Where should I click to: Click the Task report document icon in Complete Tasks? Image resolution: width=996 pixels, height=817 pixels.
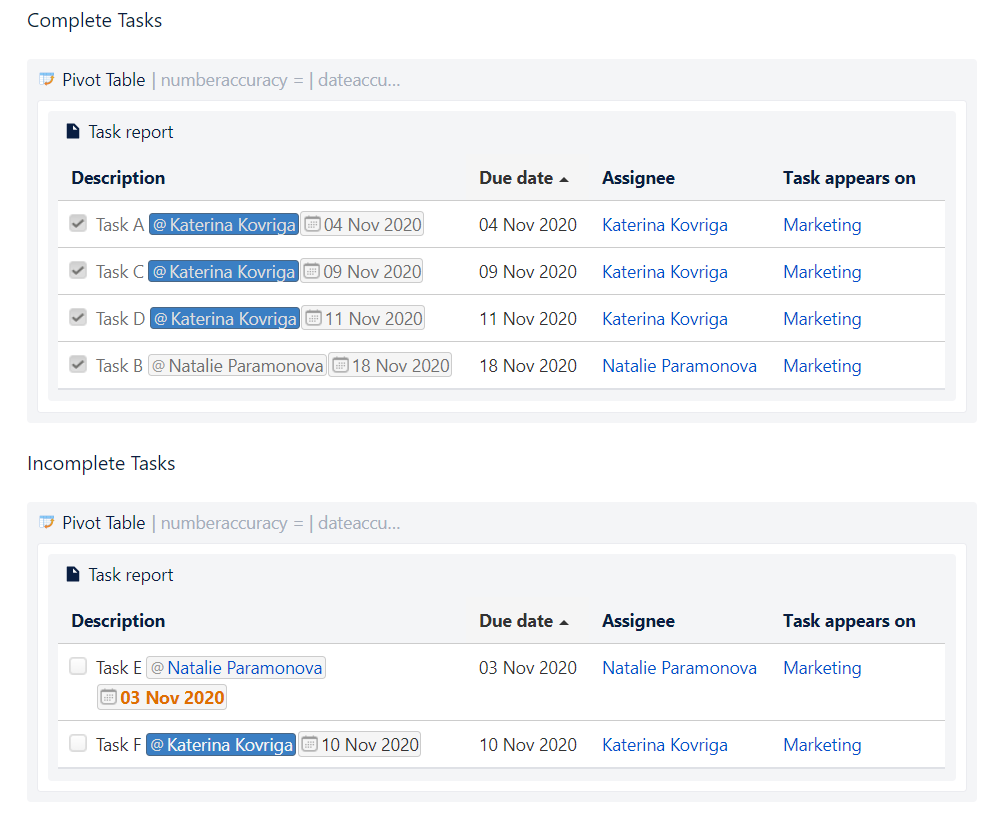[73, 132]
